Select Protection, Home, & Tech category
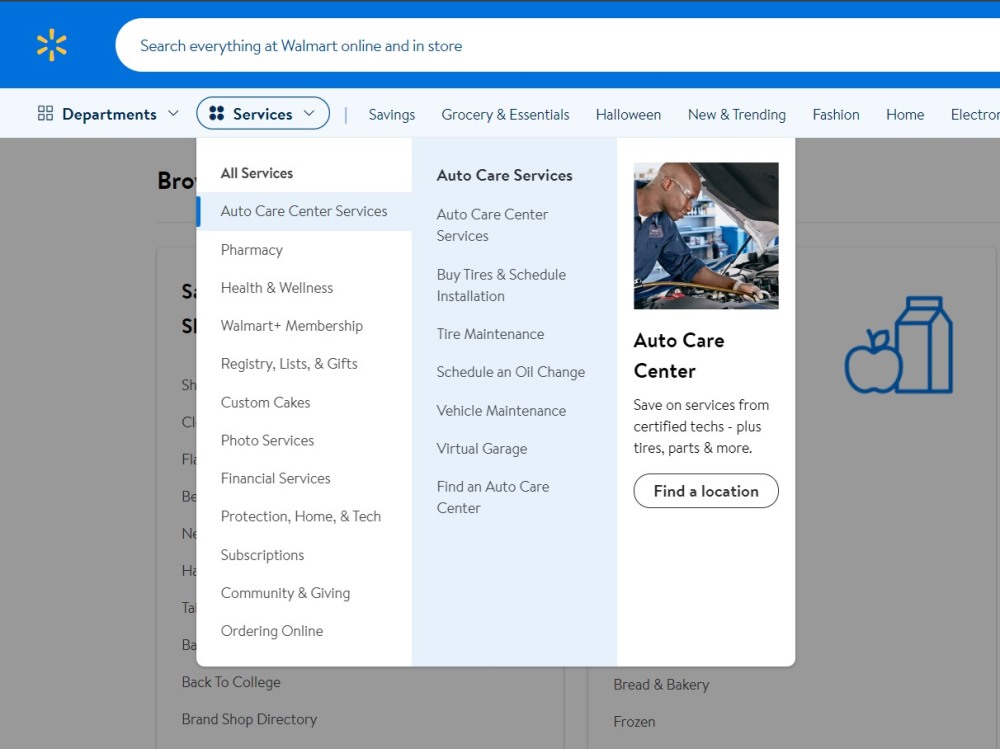This screenshot has height=749, width=1000. pyautogui.click(x=300, y=516)
